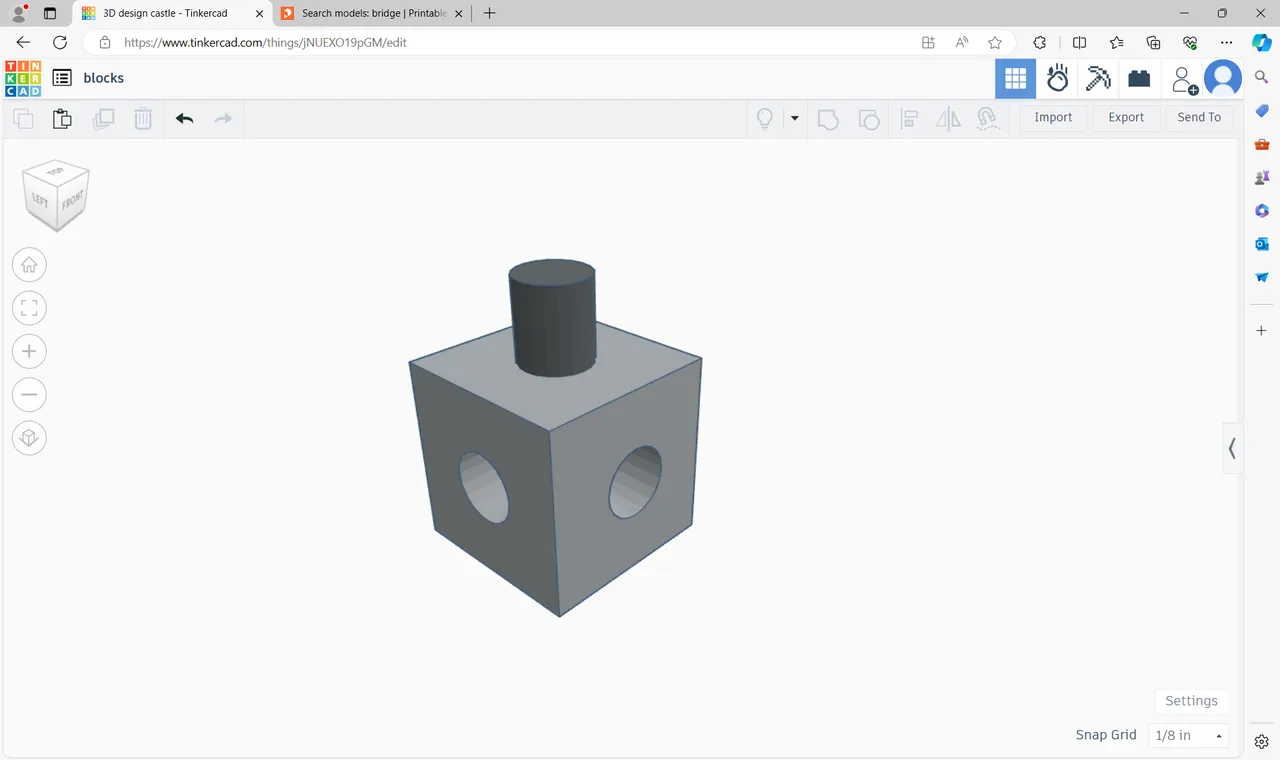1280x760 pixels.
Task: Toggle show hidden objects lightbulb
Action: click(764, 118)
